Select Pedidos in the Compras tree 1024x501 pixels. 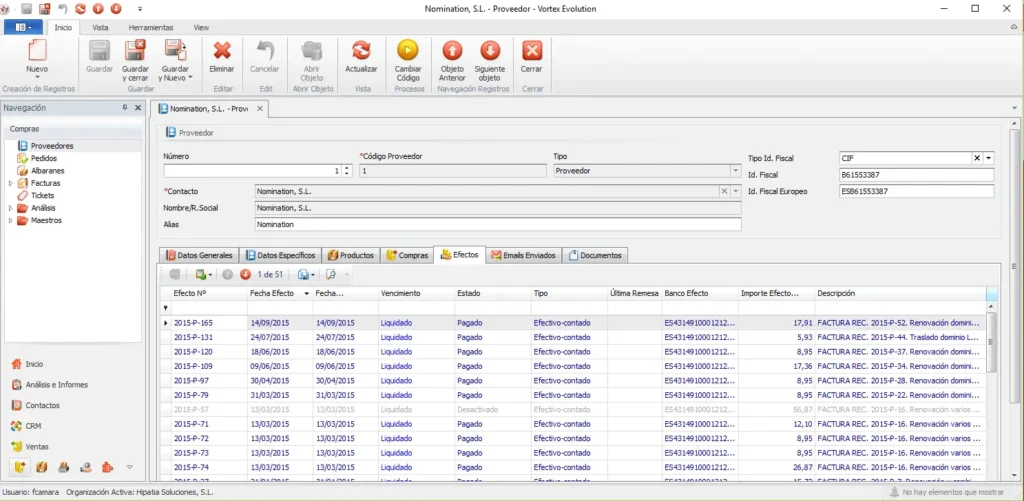click(44, 159)
